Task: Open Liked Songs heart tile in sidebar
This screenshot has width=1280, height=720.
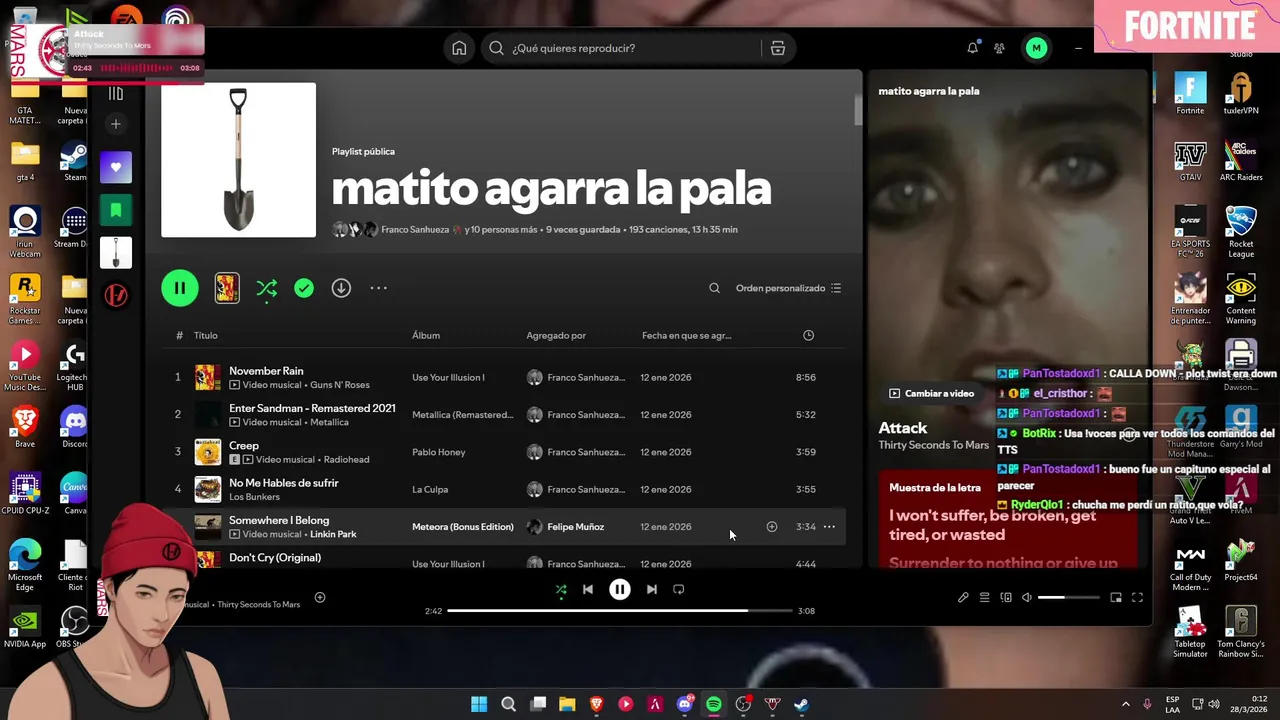Action: [x=116, y=167]
